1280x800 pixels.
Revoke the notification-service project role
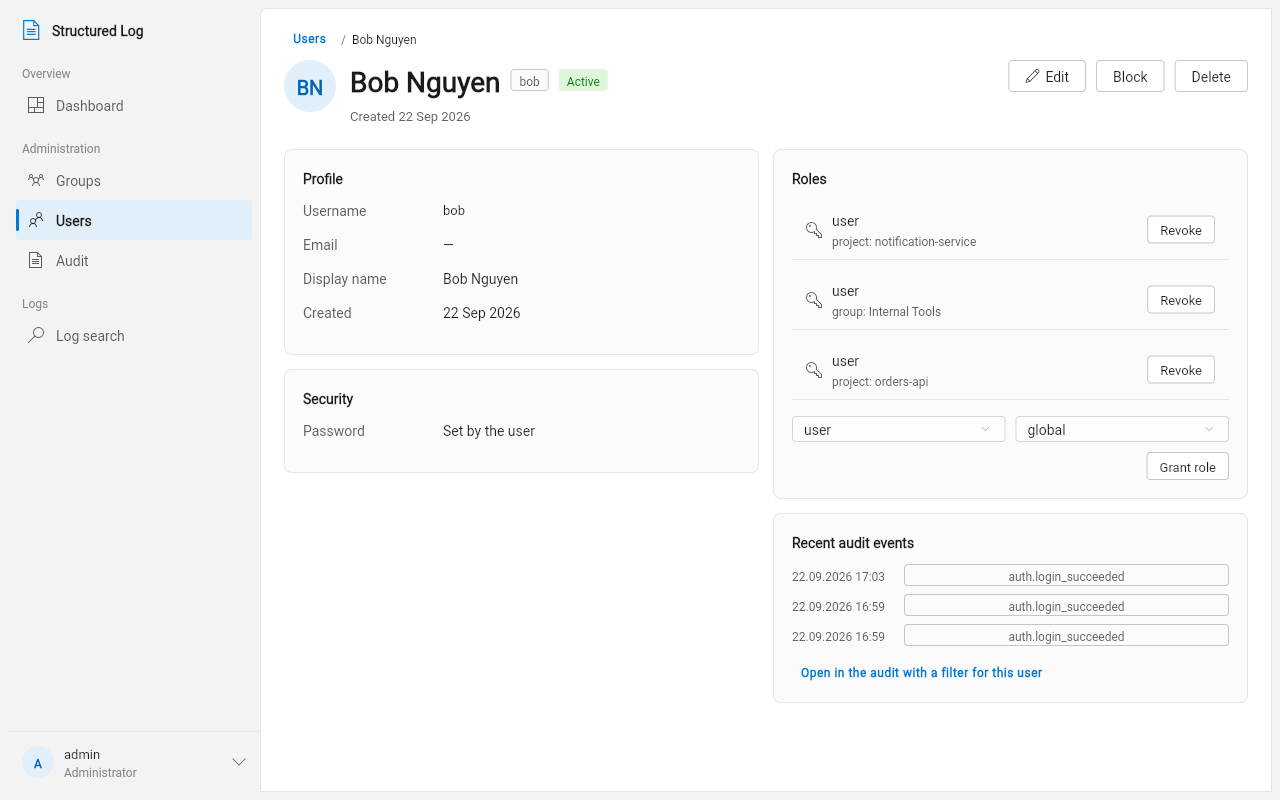click(x=1181, y=230)
